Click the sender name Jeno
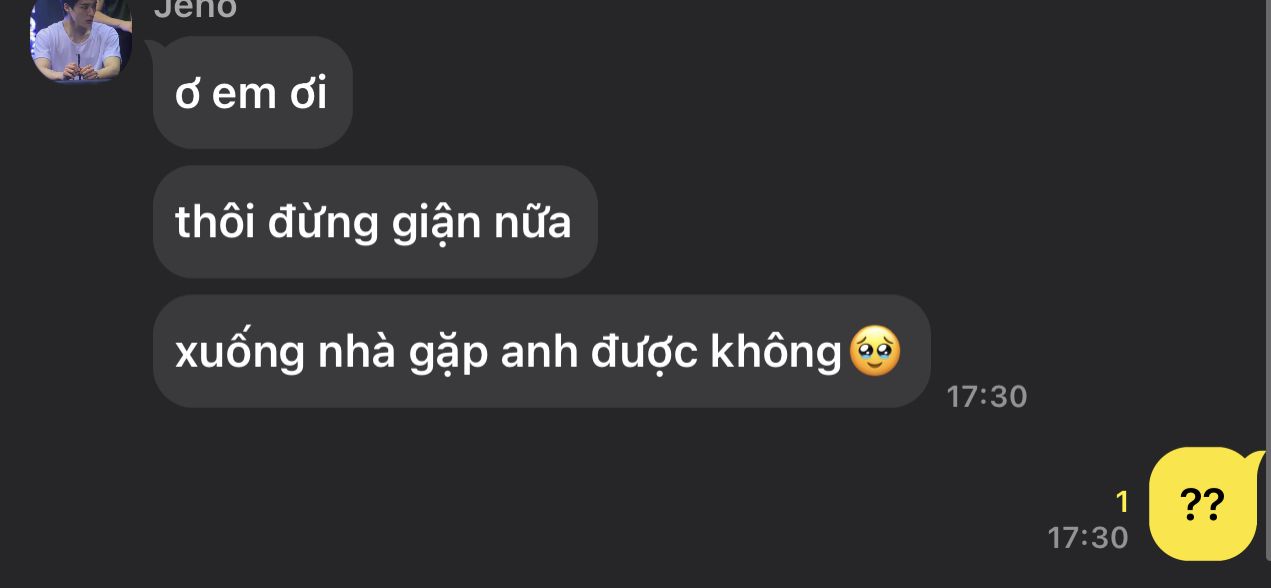 click(x=194, y=9)
